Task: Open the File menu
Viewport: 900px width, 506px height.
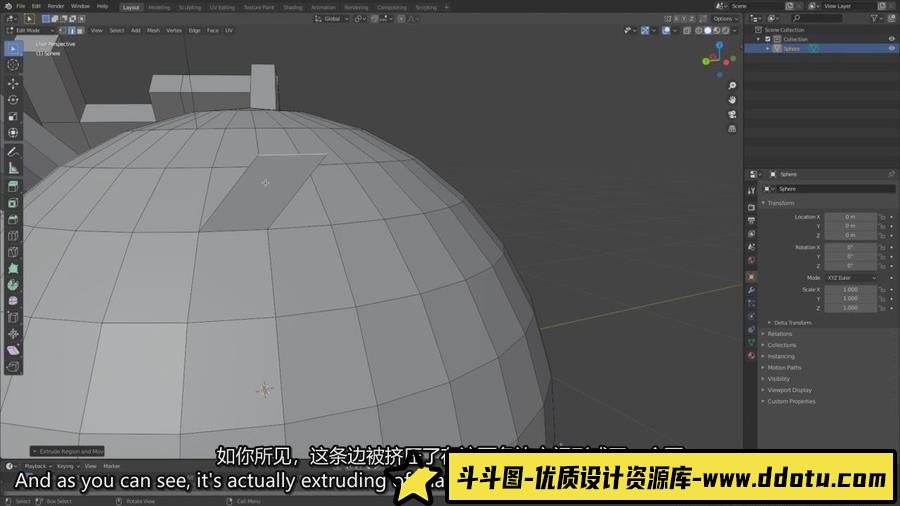Action: coord(21,6)
